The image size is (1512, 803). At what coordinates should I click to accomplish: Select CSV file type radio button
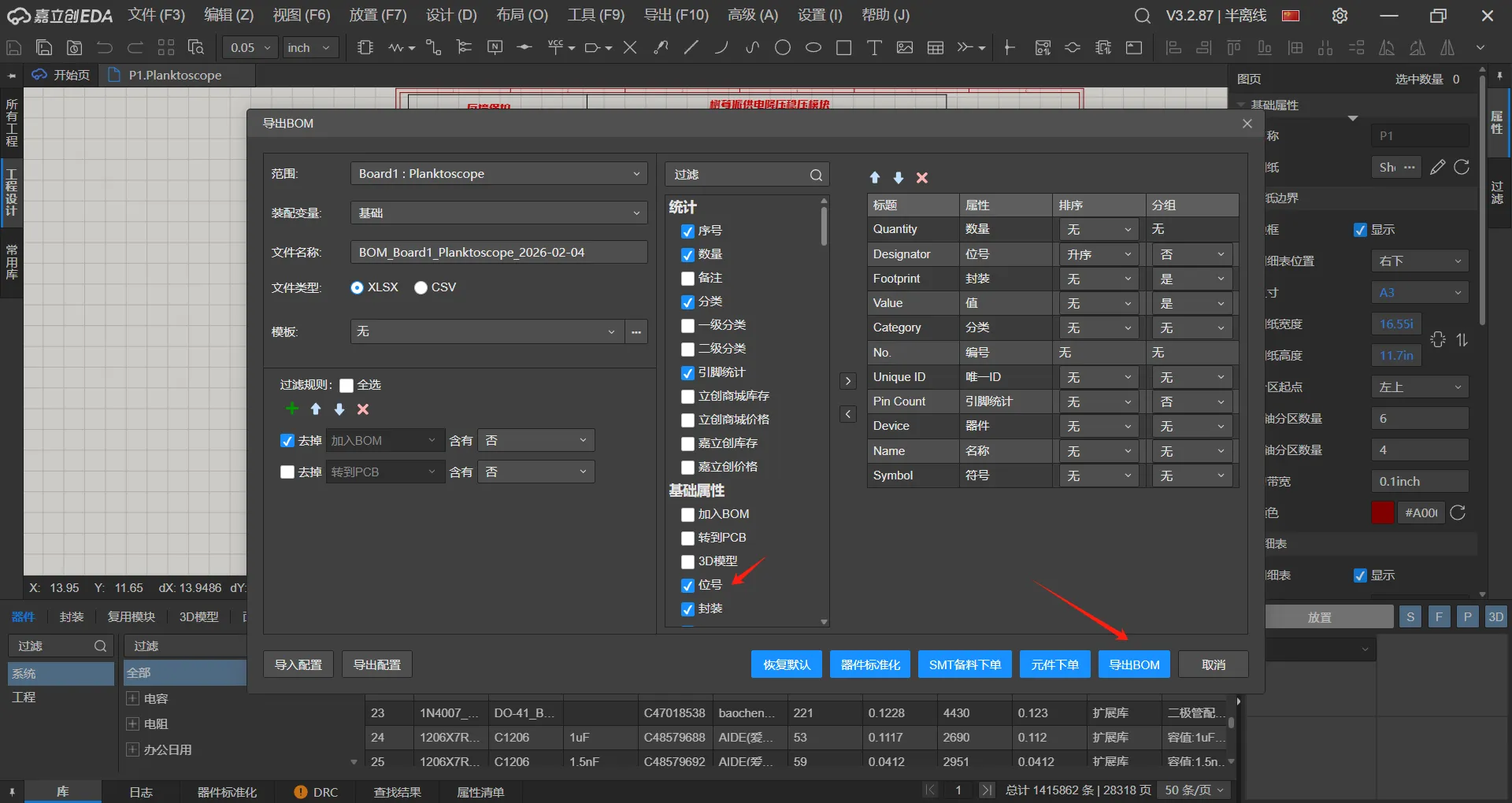[x=421, y=288]
